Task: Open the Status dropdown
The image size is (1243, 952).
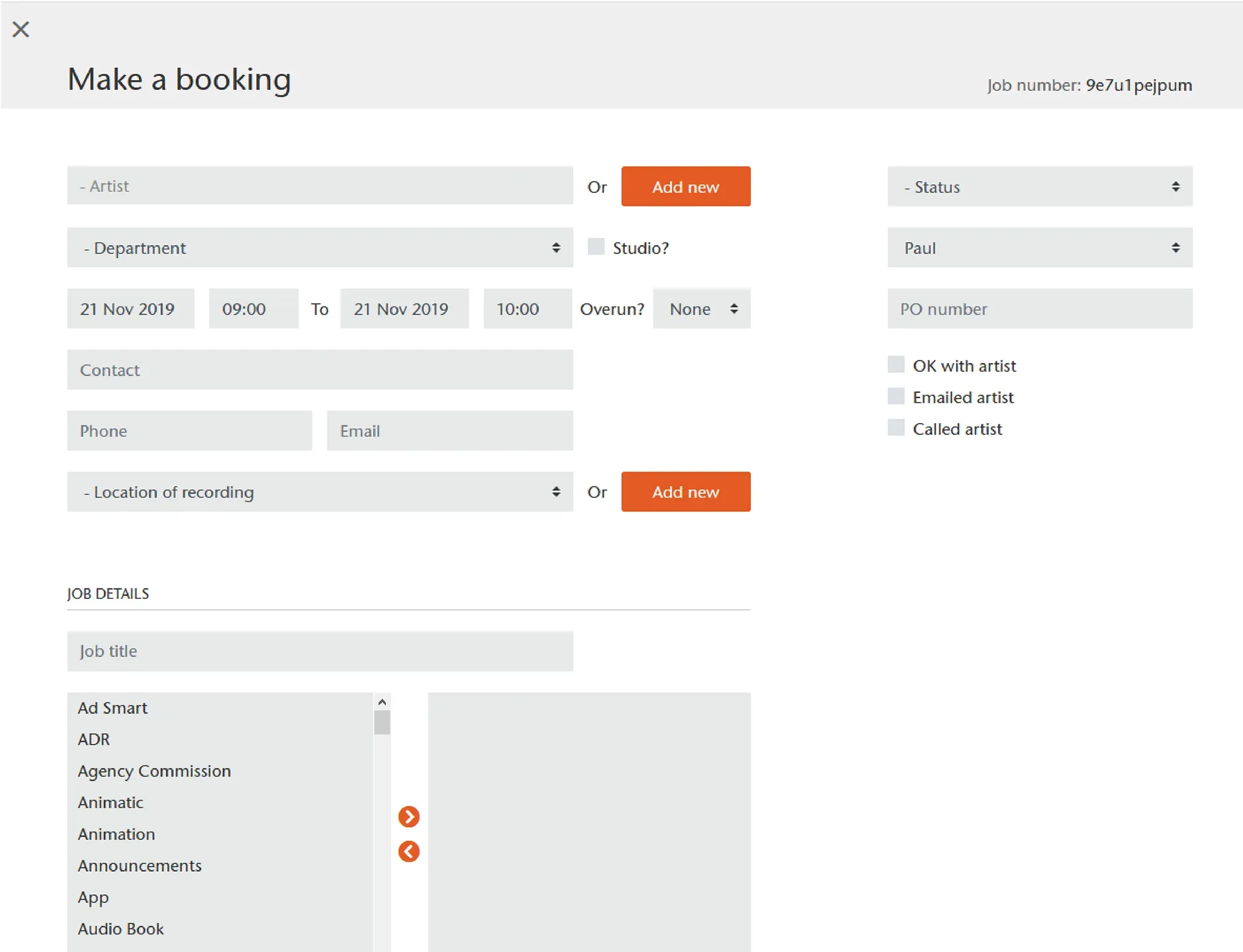Action: tap(1040, 186)
